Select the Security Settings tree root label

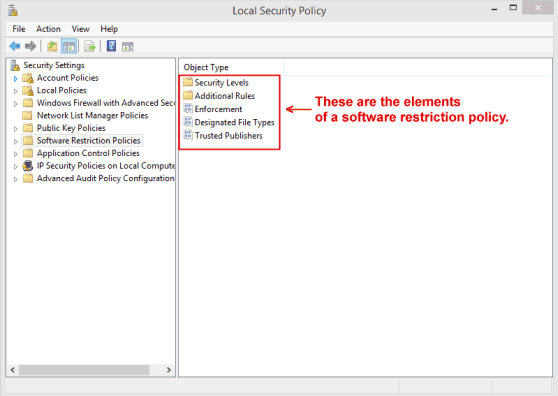(54, 65)
